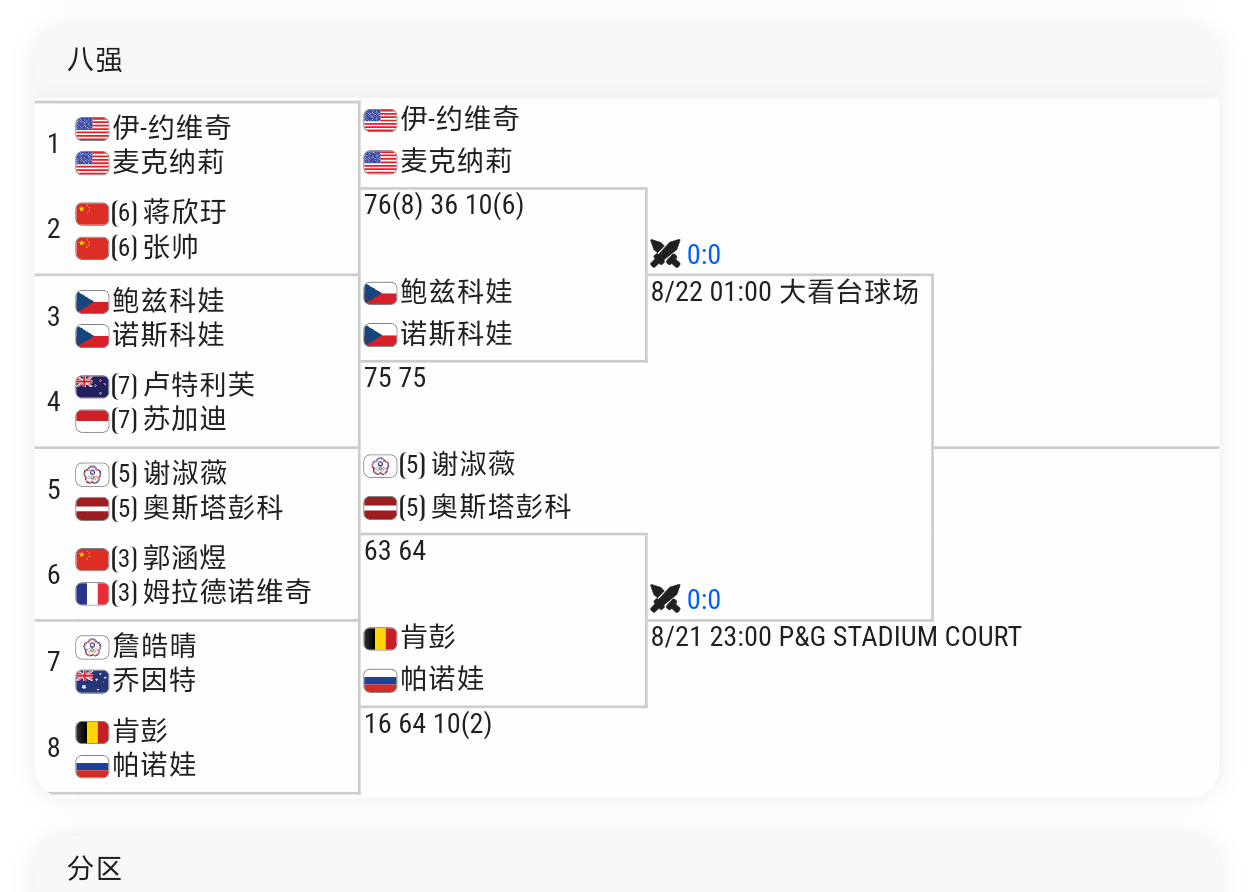1257x892 pixels.
Task: Click the Belgium flag beside semifinal 肯彭
Action: 380,637
